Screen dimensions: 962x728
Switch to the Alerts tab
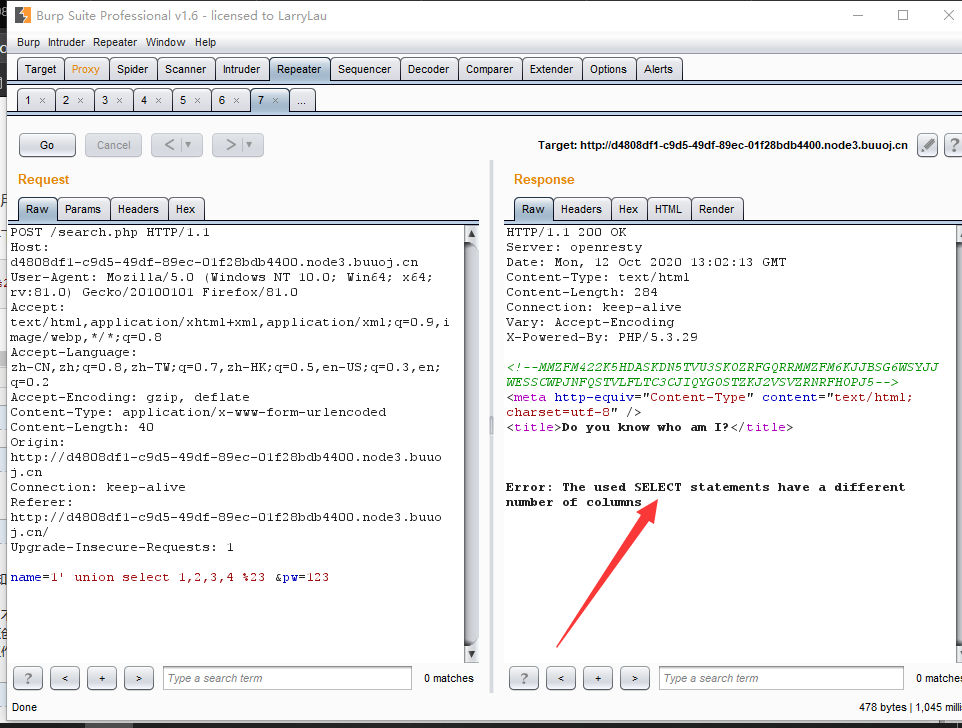(x=658, y=69)
